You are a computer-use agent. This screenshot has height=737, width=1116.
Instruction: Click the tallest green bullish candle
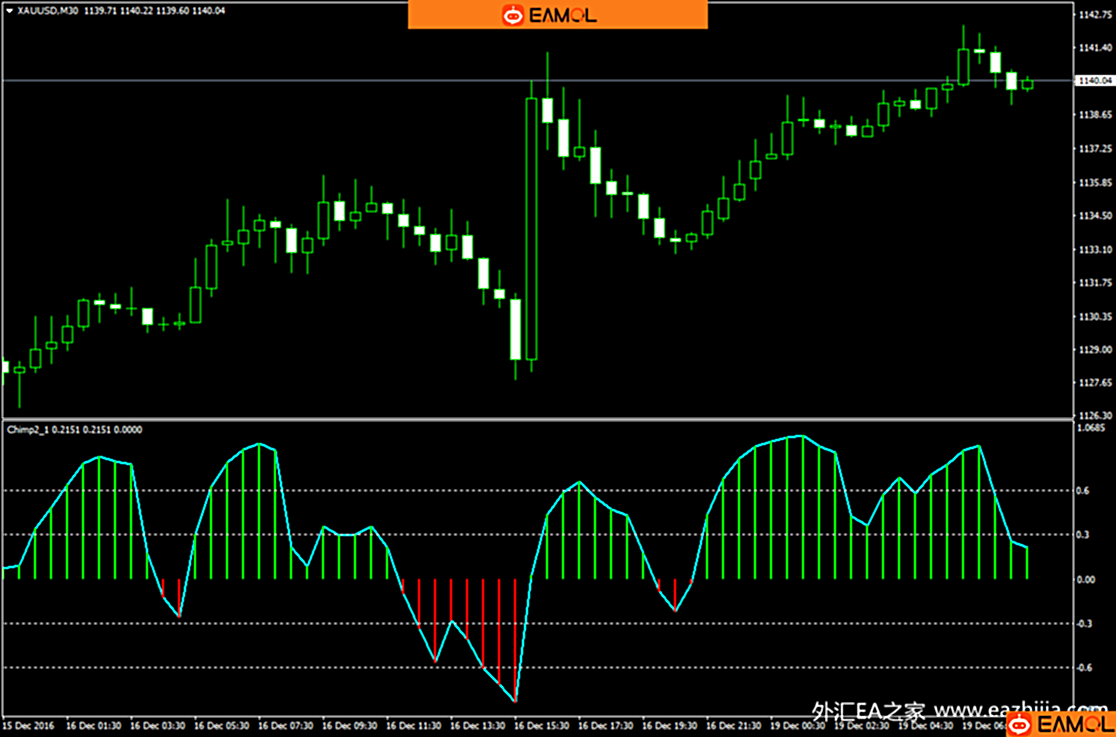pyautogui.click(x=531, y=228)
